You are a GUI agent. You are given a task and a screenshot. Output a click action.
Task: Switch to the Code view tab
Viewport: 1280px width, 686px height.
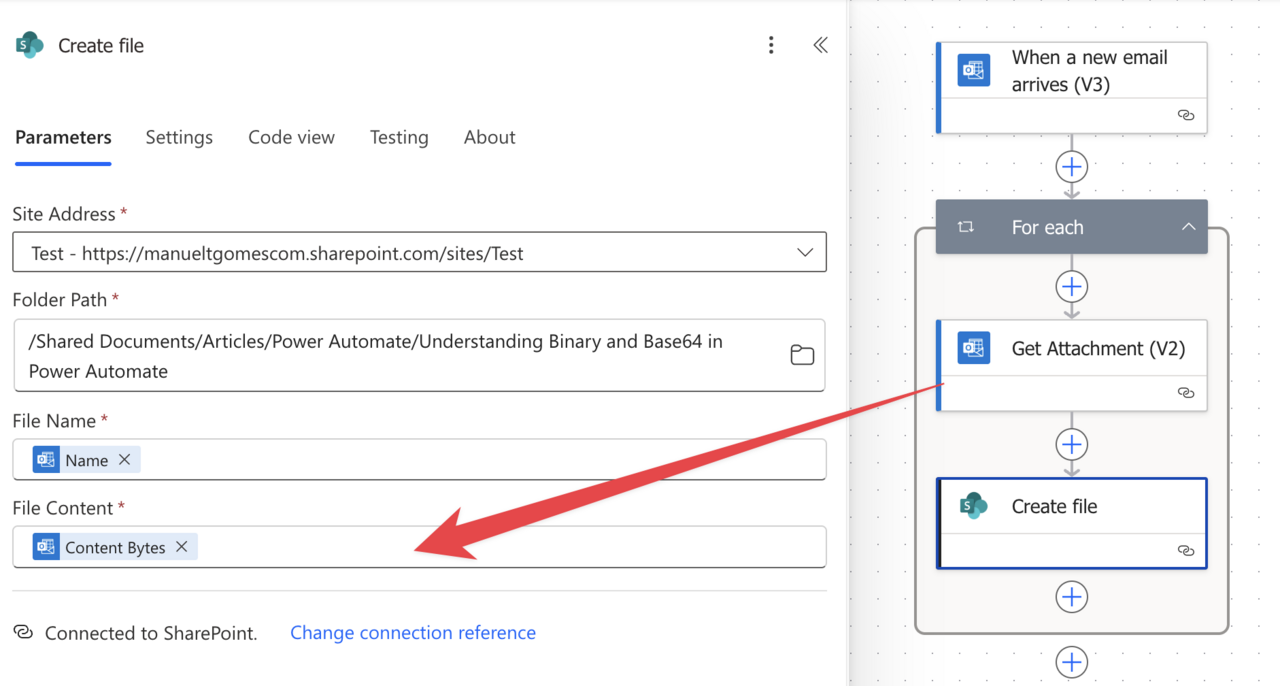point(291,137)
